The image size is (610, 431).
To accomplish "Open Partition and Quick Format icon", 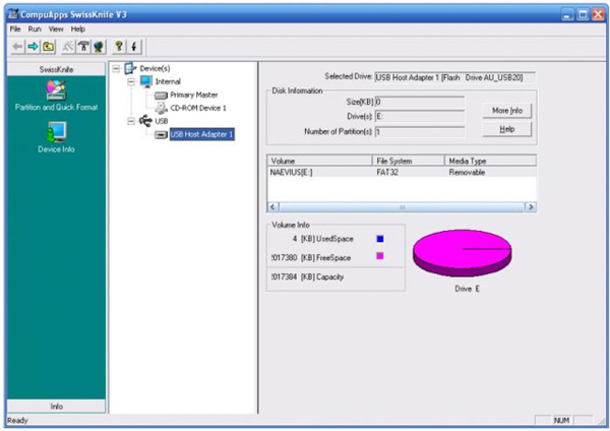I will tap(56, 91).
